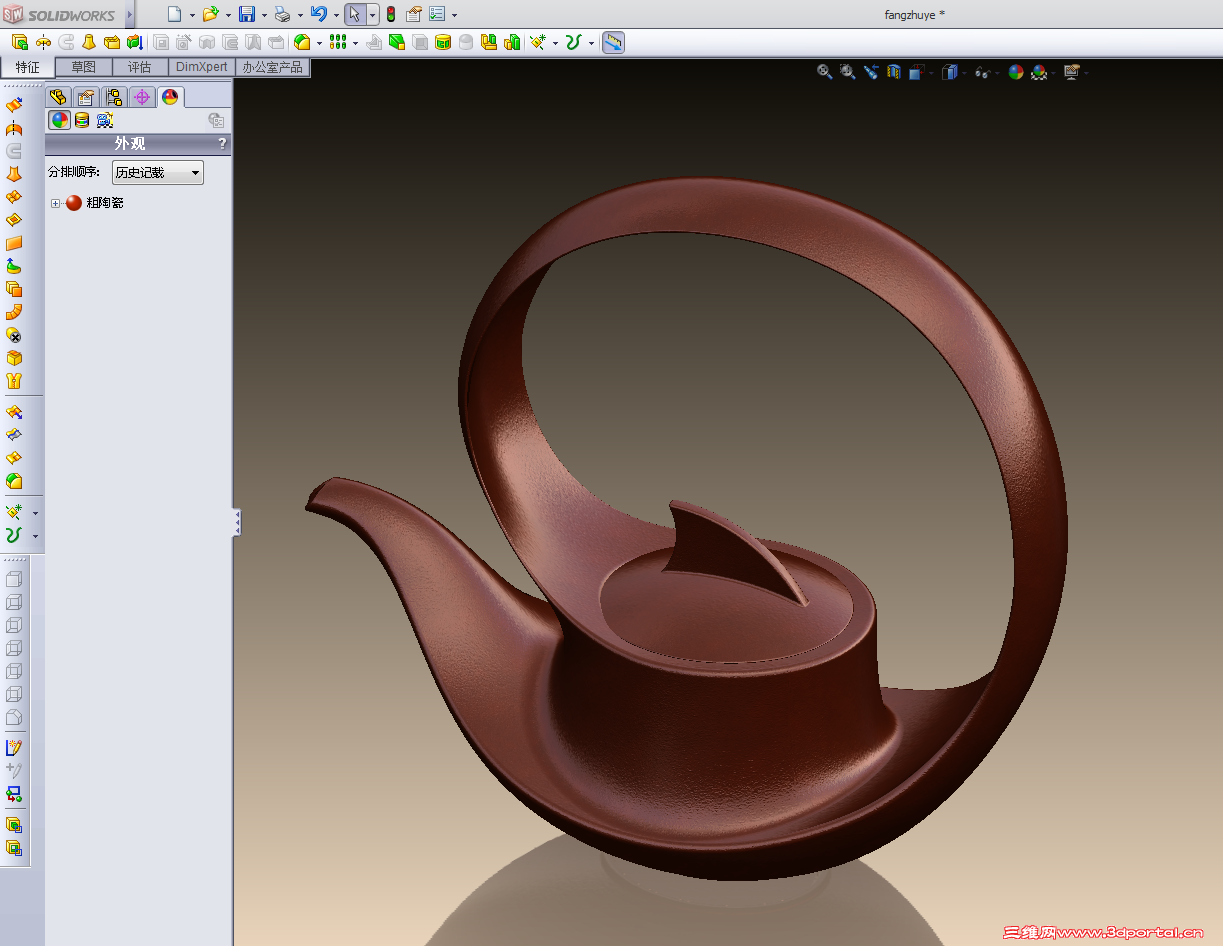
Task: Open the 历史记载 sort order dropdown
Action: click(157, 172)
